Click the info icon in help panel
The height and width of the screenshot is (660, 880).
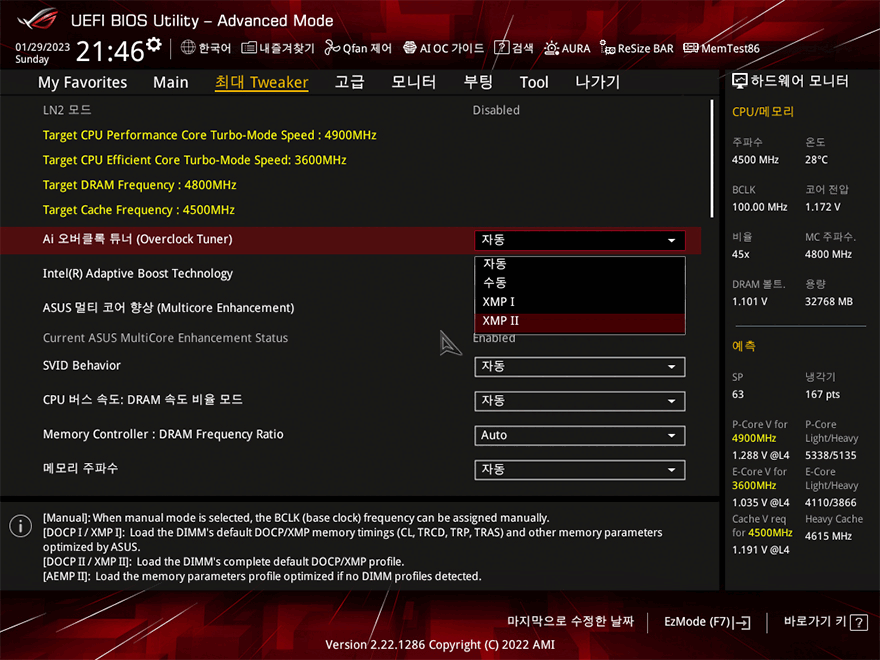21,526
